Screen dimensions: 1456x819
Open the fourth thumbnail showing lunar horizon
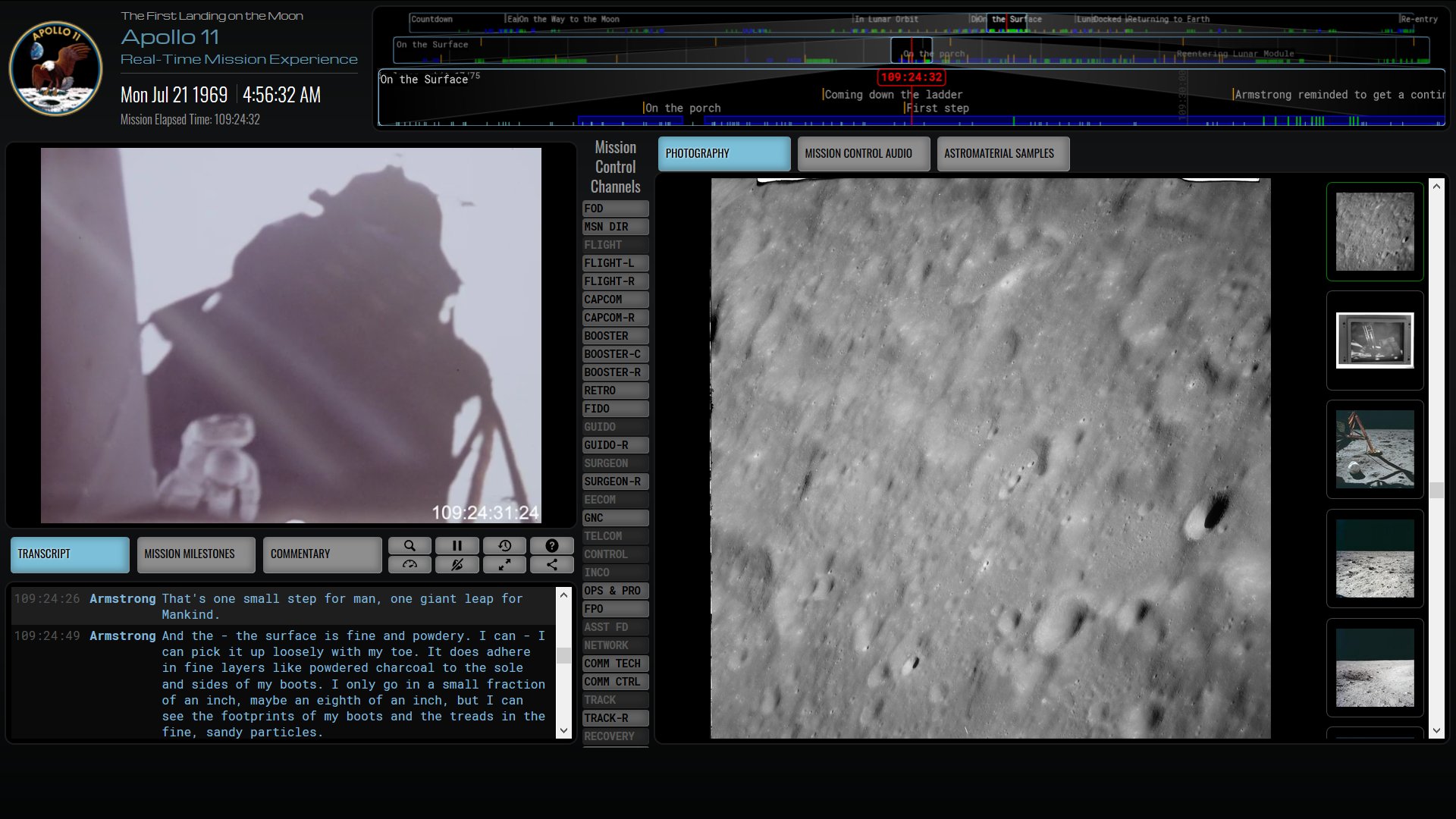1374,559
